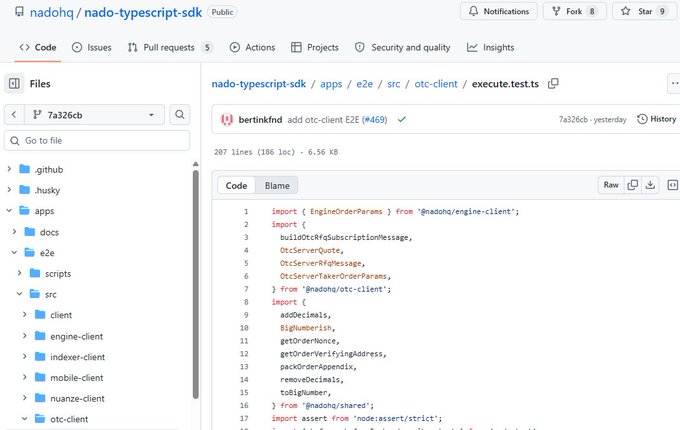Open the 7a326cb branch dropdown
The height and width of the screenshot is (430, 680).
94,115
